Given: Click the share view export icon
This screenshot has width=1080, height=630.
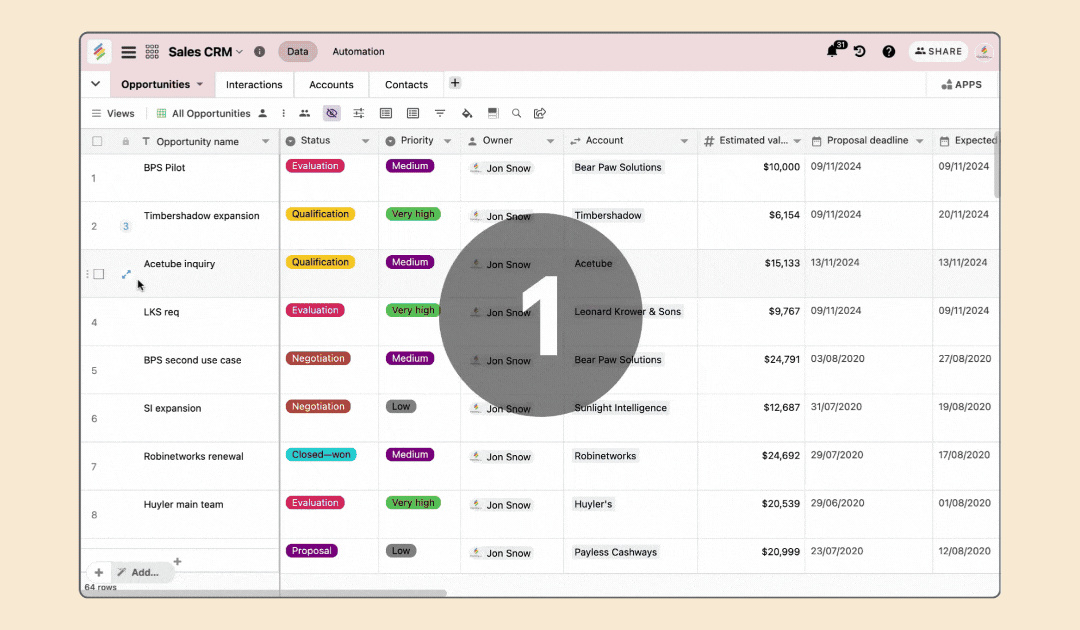Looking at the screenshot, I should tap(540, 114).
